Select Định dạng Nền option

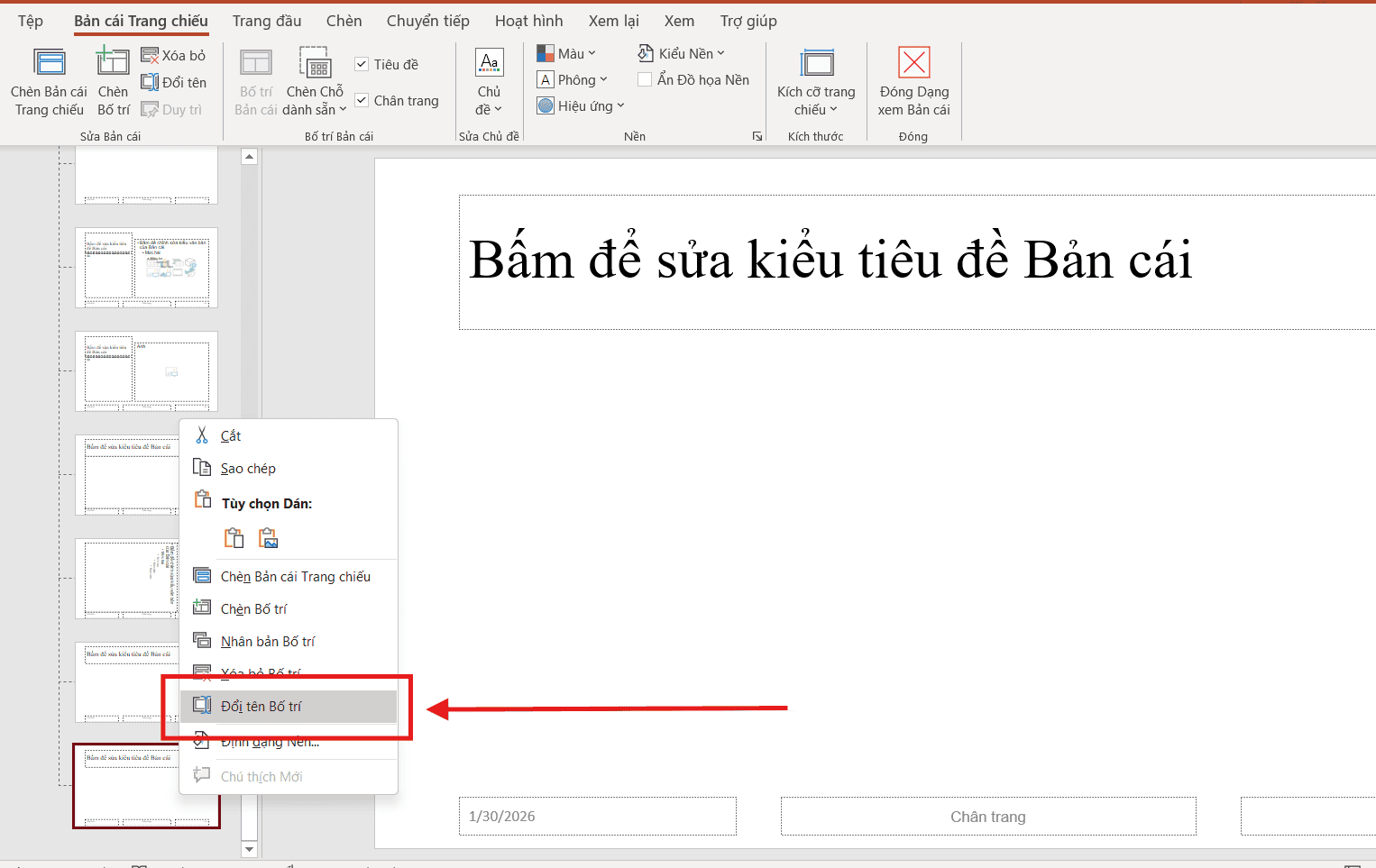(269, 741)
